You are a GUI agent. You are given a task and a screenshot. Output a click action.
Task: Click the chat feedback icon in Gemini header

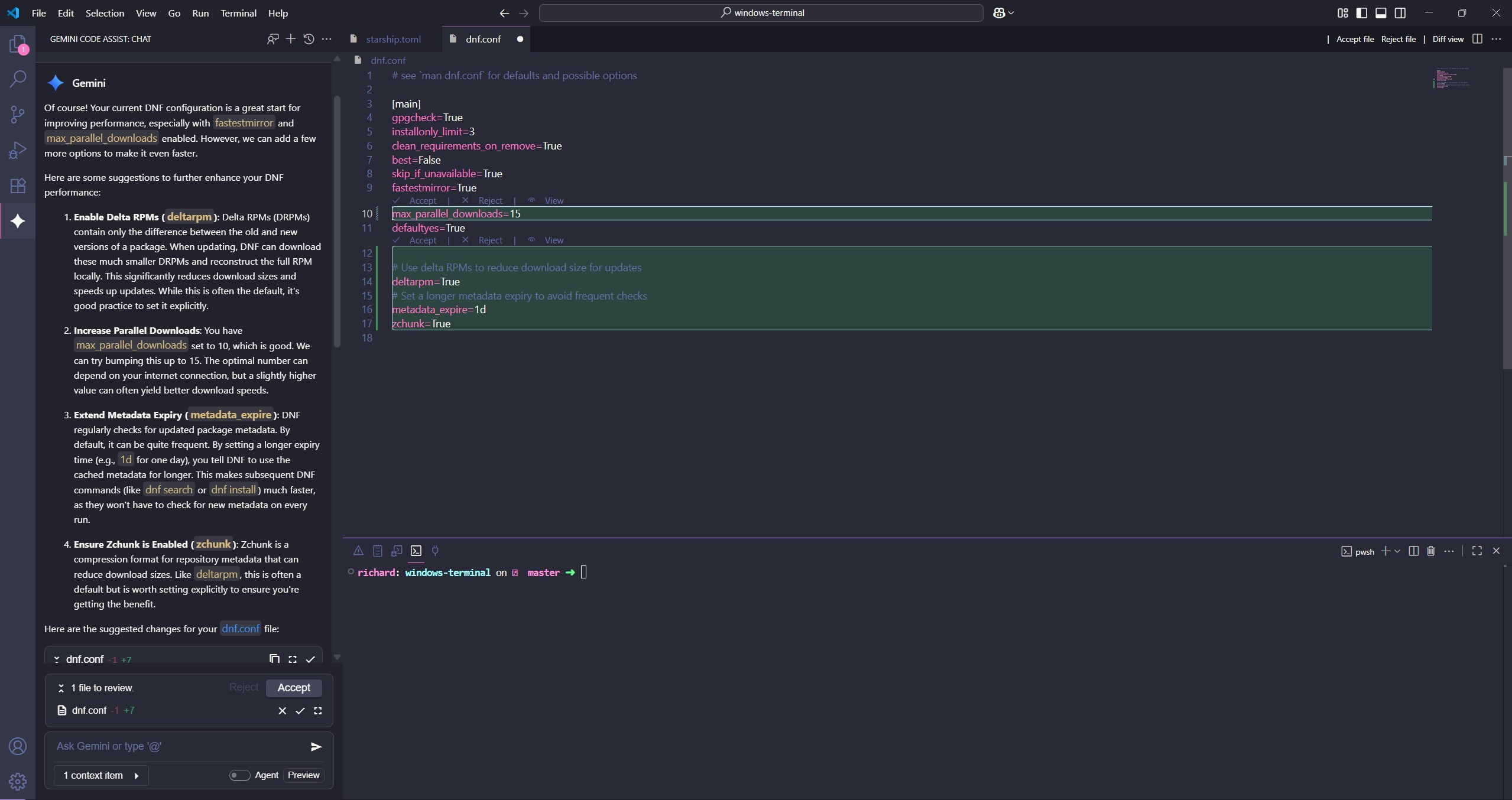point(272,39)
